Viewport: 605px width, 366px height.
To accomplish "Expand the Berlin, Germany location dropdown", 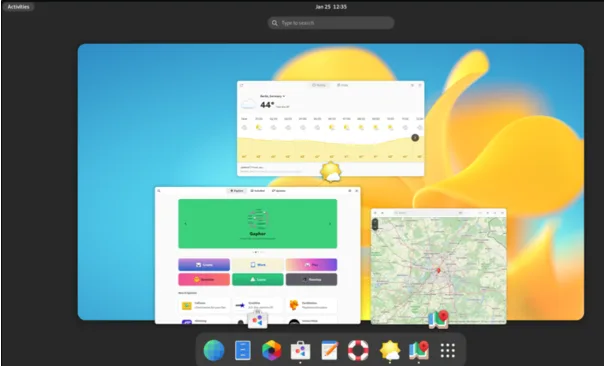I will 273,96.
